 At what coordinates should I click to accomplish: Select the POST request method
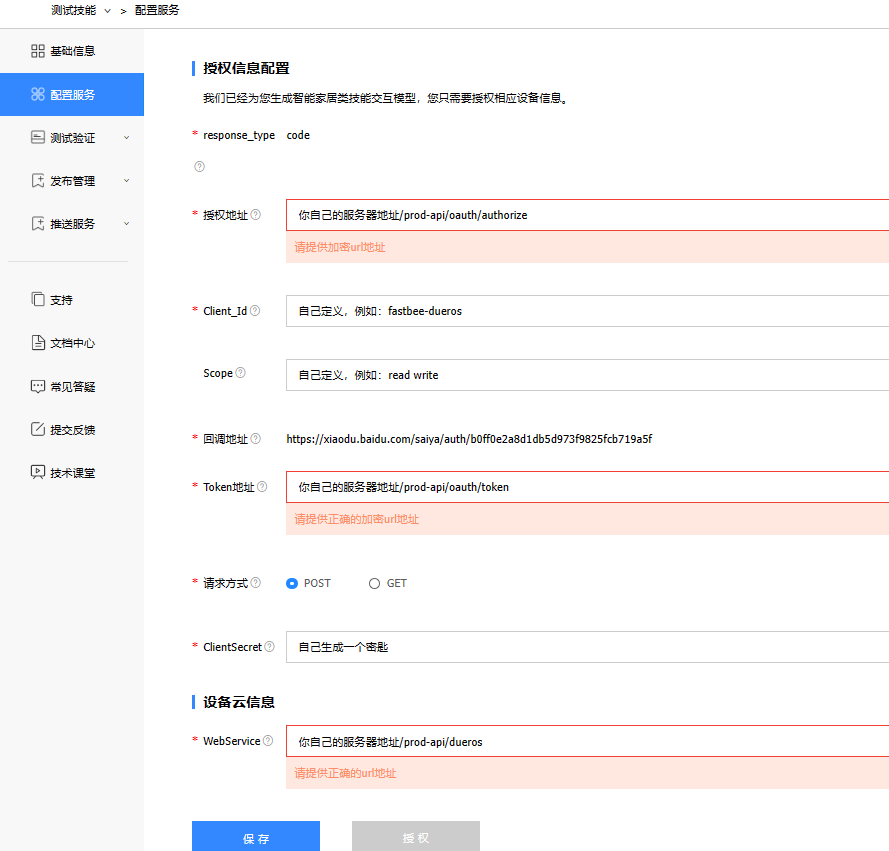[x=292, y=583]
